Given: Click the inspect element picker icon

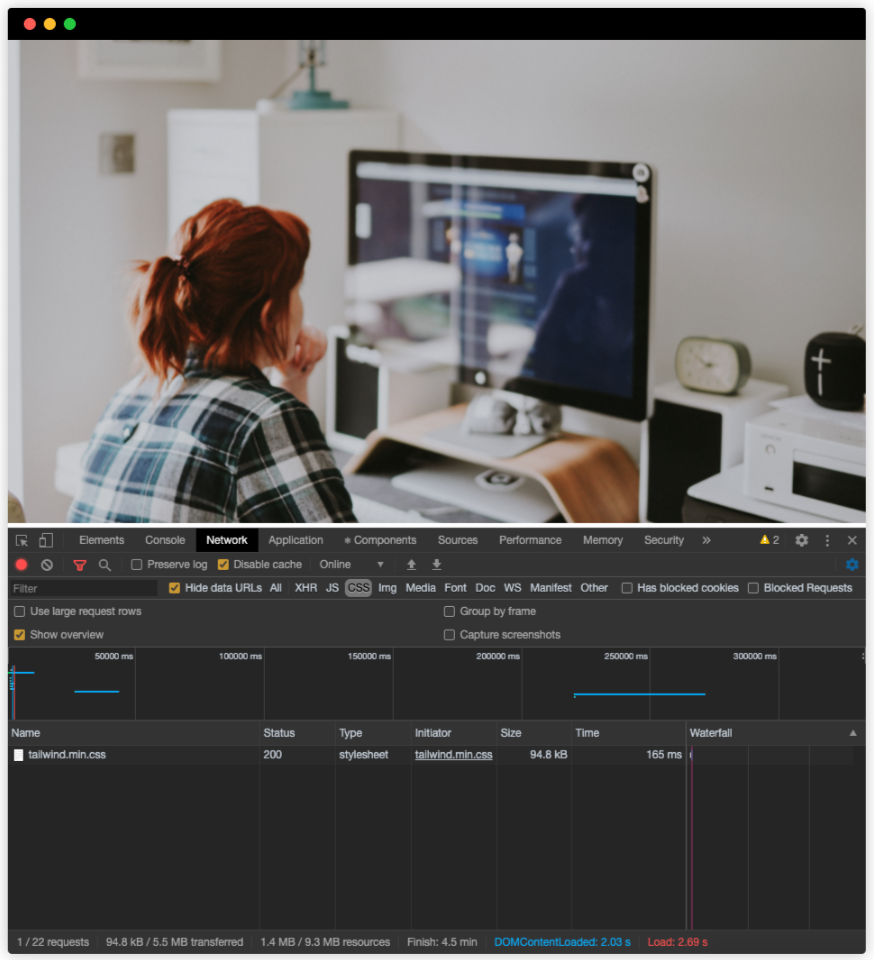Looking at the screenshot, I should tap(22, 540).
